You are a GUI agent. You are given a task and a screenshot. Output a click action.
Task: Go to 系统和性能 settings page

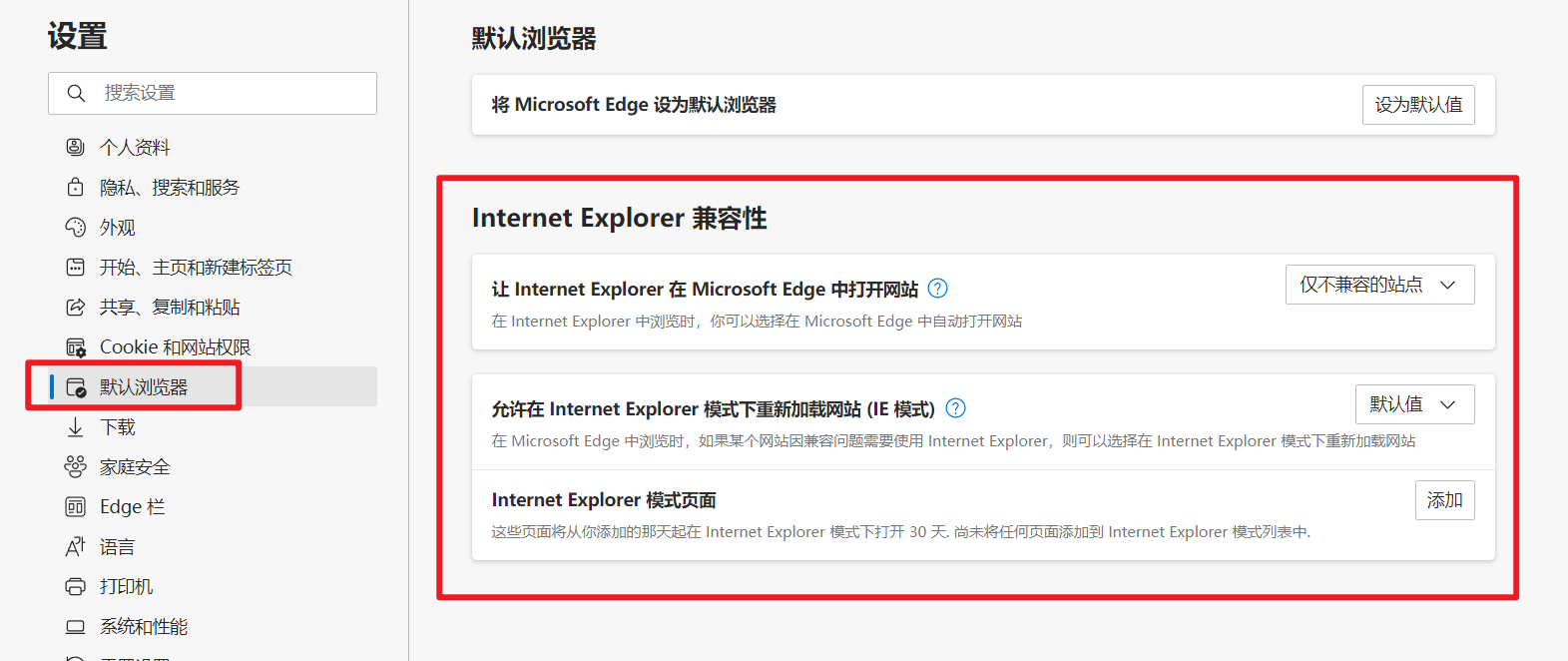click(x=144, y=626)
